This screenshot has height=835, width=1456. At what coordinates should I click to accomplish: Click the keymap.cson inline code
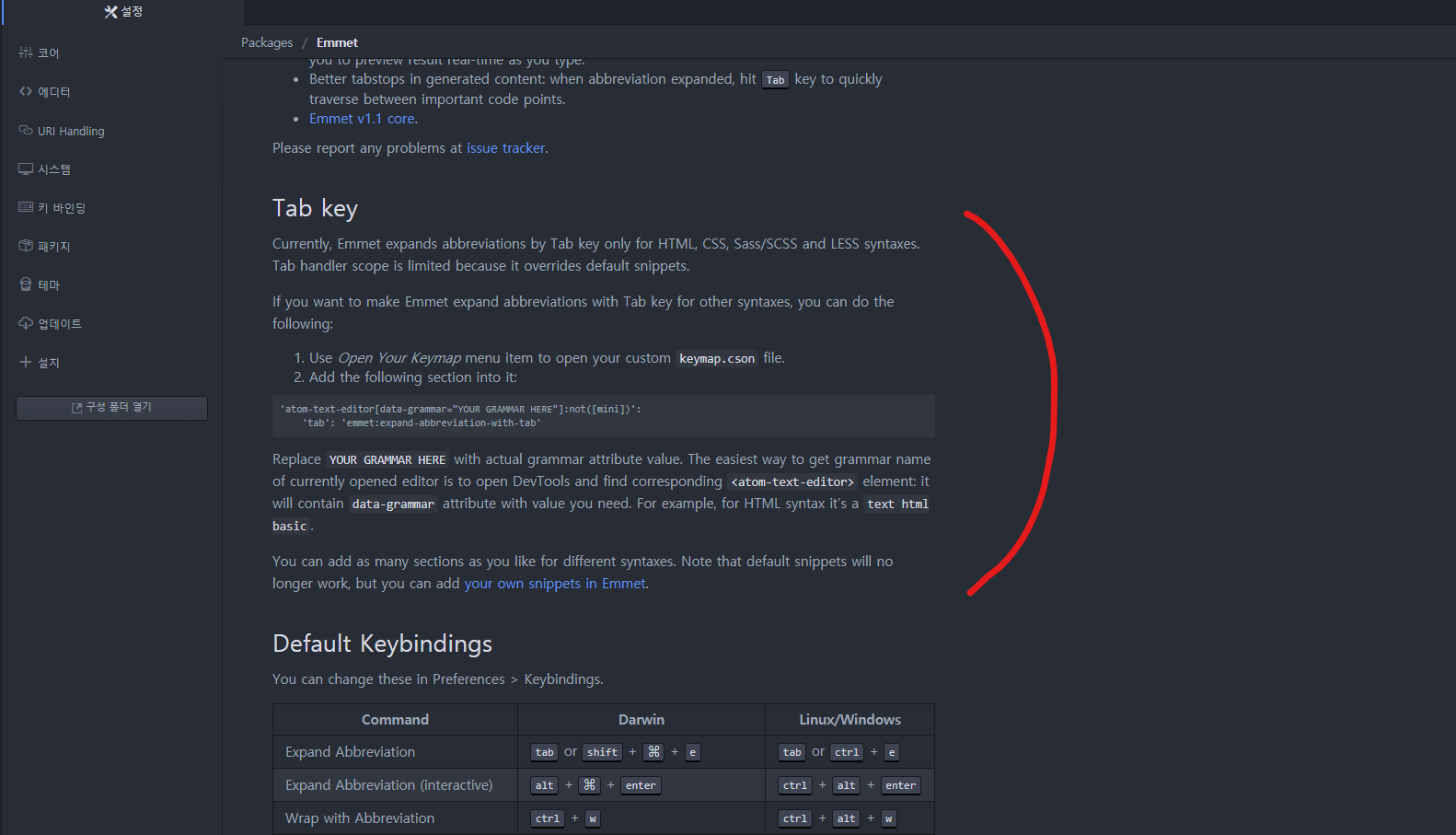point(717,359)
